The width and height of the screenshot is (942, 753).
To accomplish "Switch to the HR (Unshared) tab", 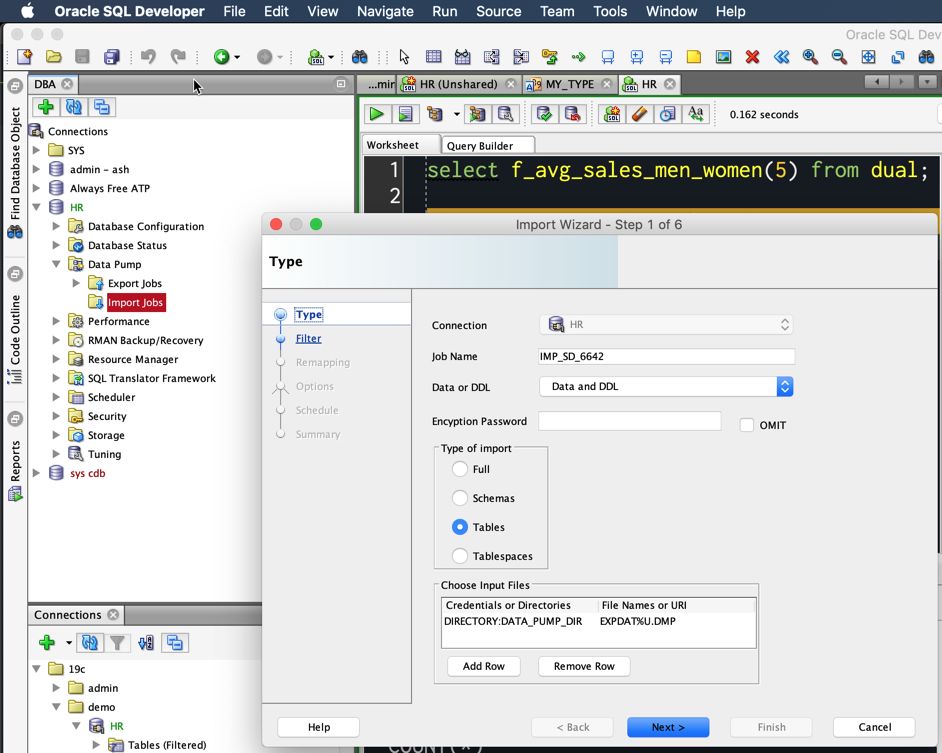I will (x=458, y=84).
